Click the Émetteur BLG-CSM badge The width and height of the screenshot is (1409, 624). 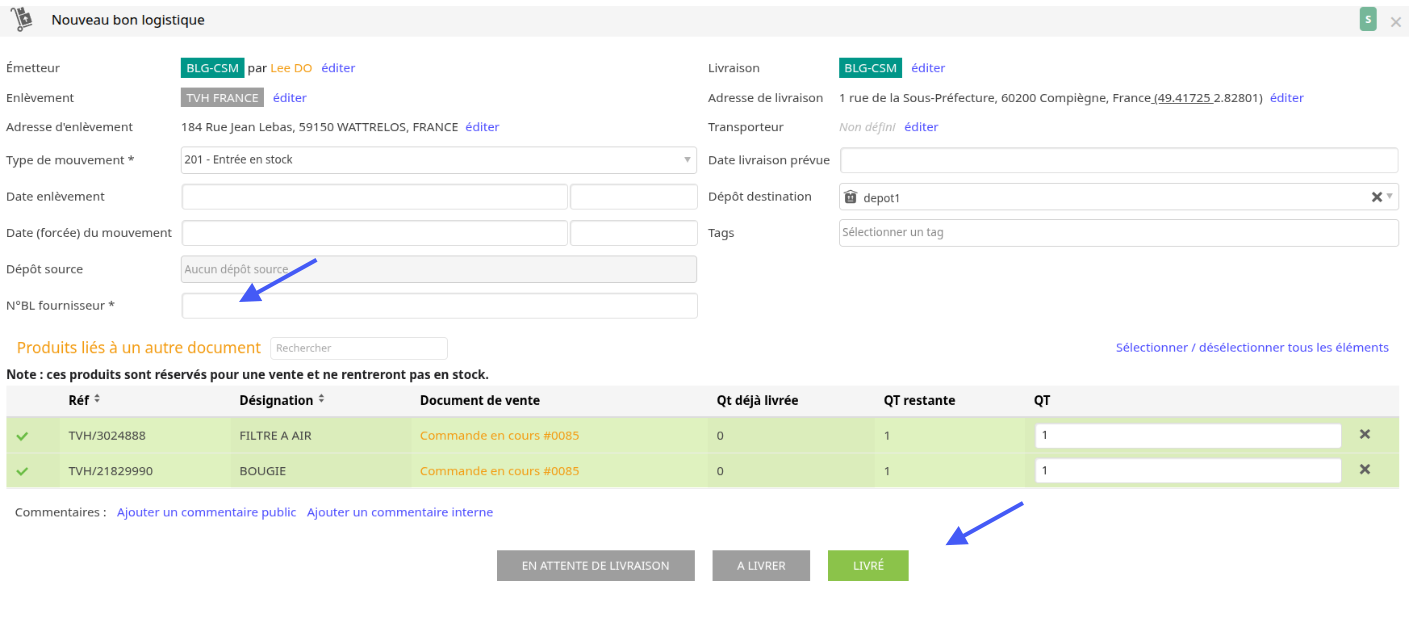pos(212,68)
